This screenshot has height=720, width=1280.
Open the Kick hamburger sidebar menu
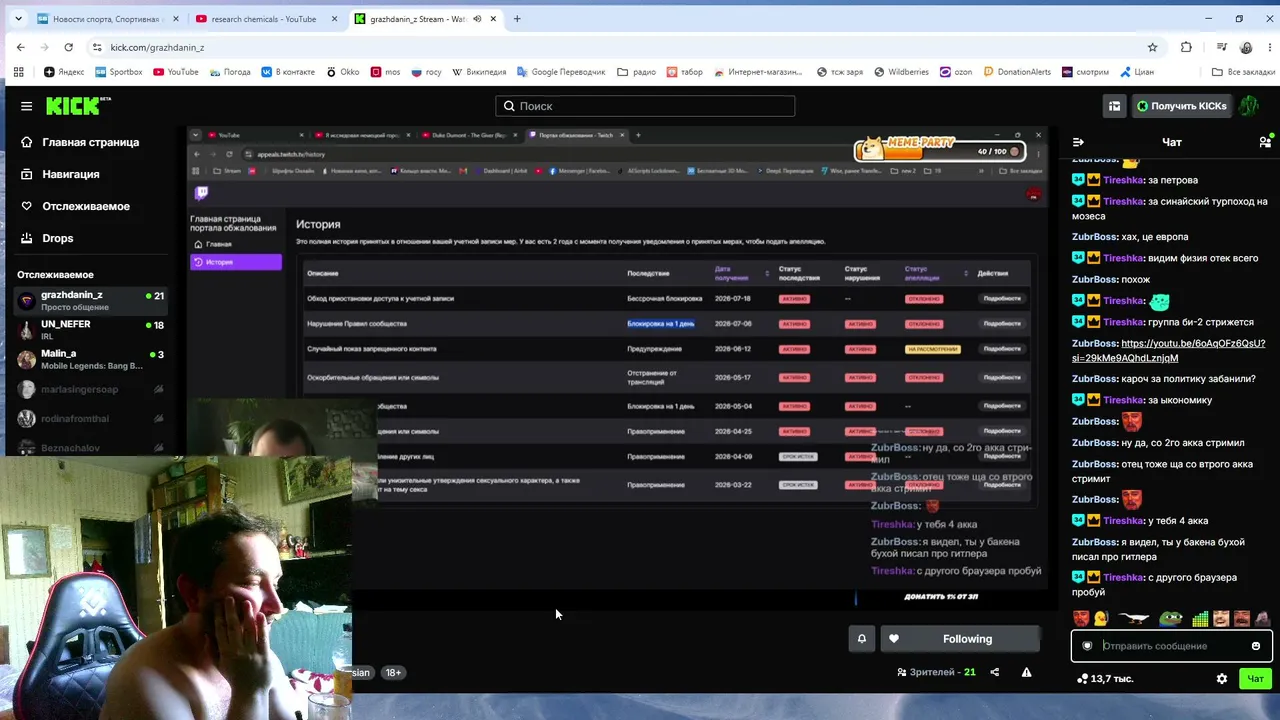pyautogui.click(x=26, y=106)
